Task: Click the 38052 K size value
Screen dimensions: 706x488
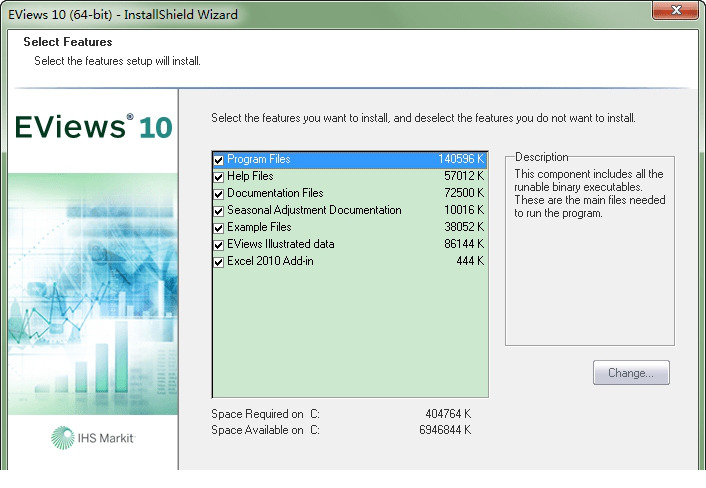Action: click(464, 227)
